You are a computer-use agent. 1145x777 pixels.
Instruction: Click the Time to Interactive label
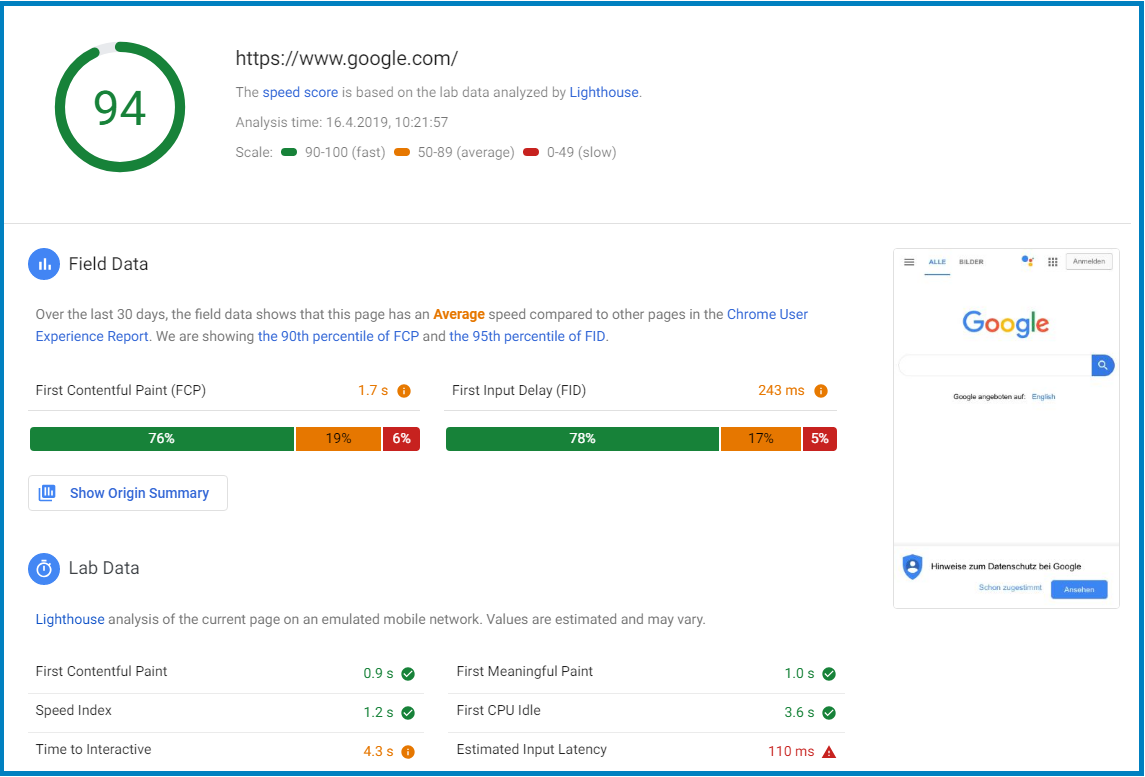point(93,749)
